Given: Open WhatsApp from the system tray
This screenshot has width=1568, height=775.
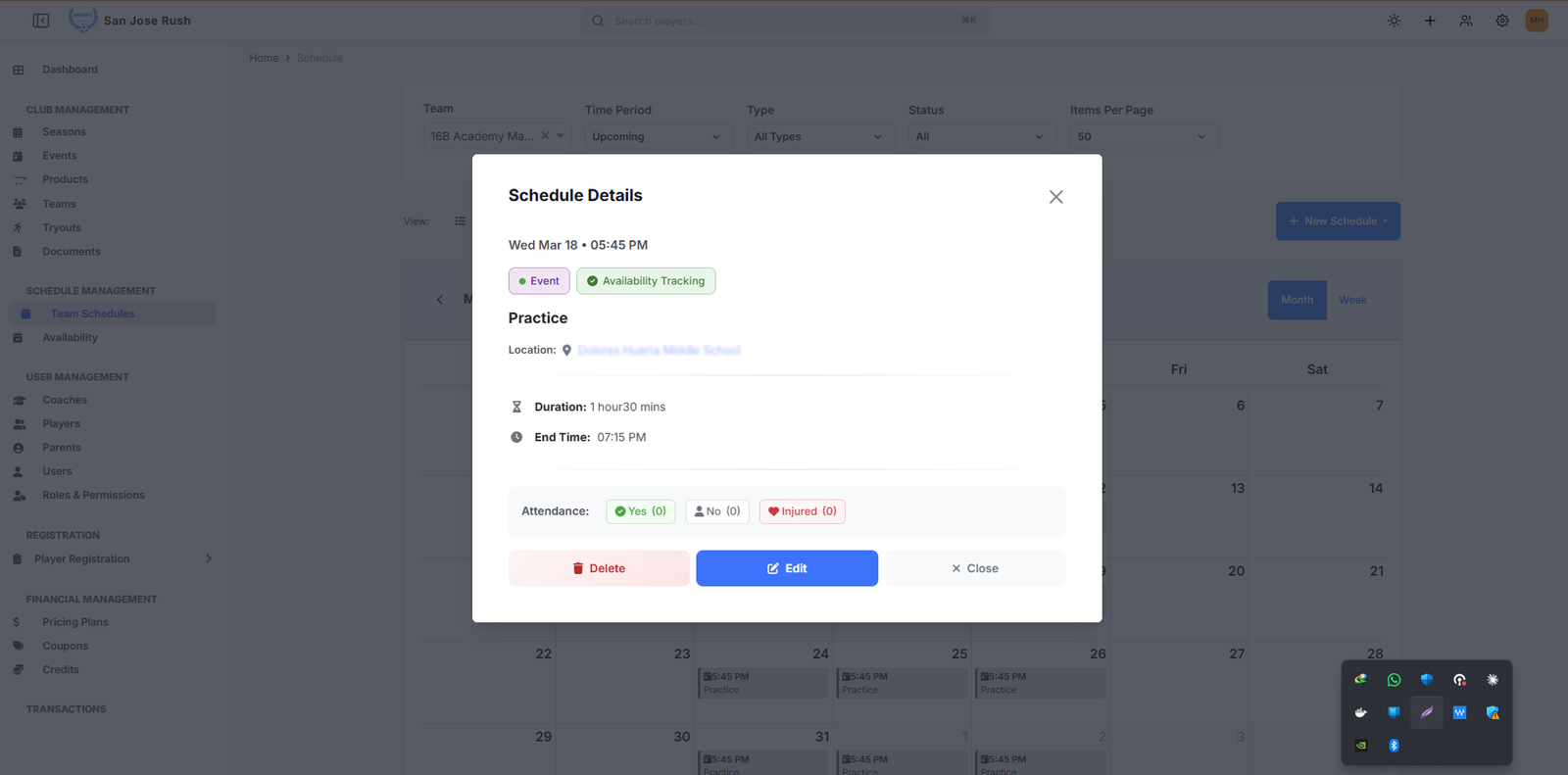Looking at the screenshot, I should click(x=1394, y=680).
